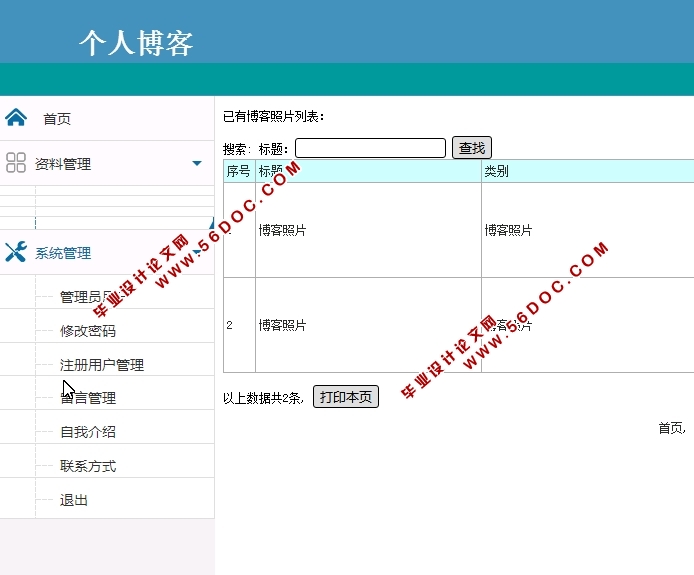694x575 pixels.
Task: Click the 查找 search button
Action: pos(472,147)
